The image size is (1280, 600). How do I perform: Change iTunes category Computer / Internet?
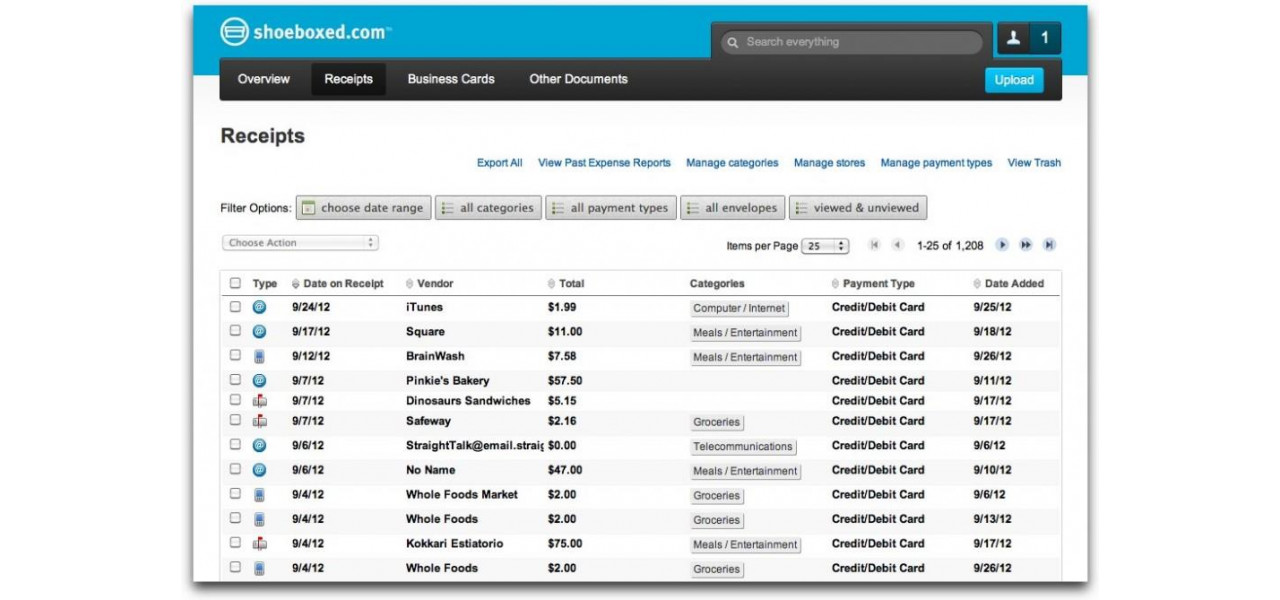coord(740,309)
